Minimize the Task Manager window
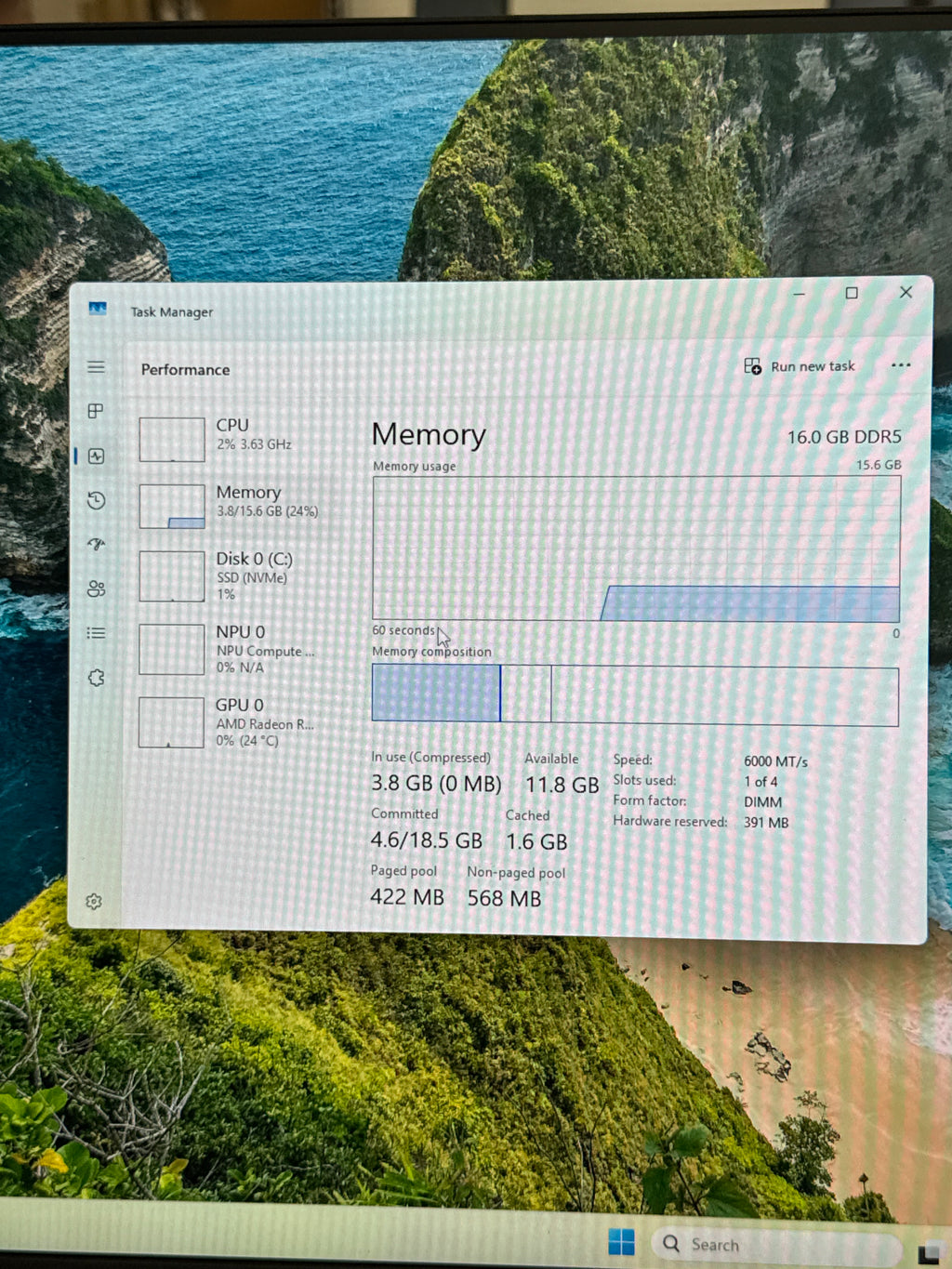This screenshot has height=1269, width=952. 800,294
